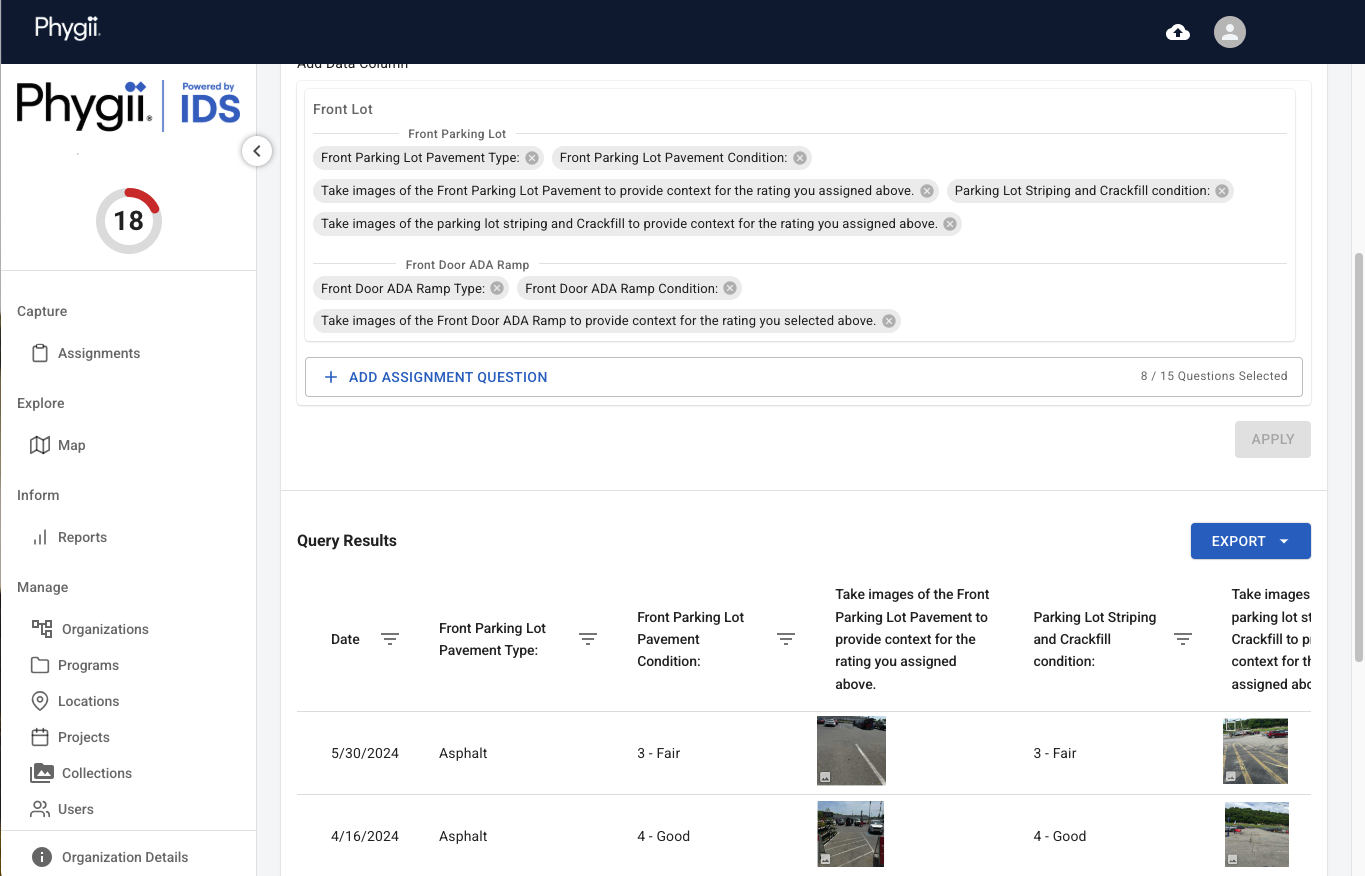This screenshot has width=1365, height=876.
Task: Select the 5/30/2024 date cell
Action: pos(365,754)
